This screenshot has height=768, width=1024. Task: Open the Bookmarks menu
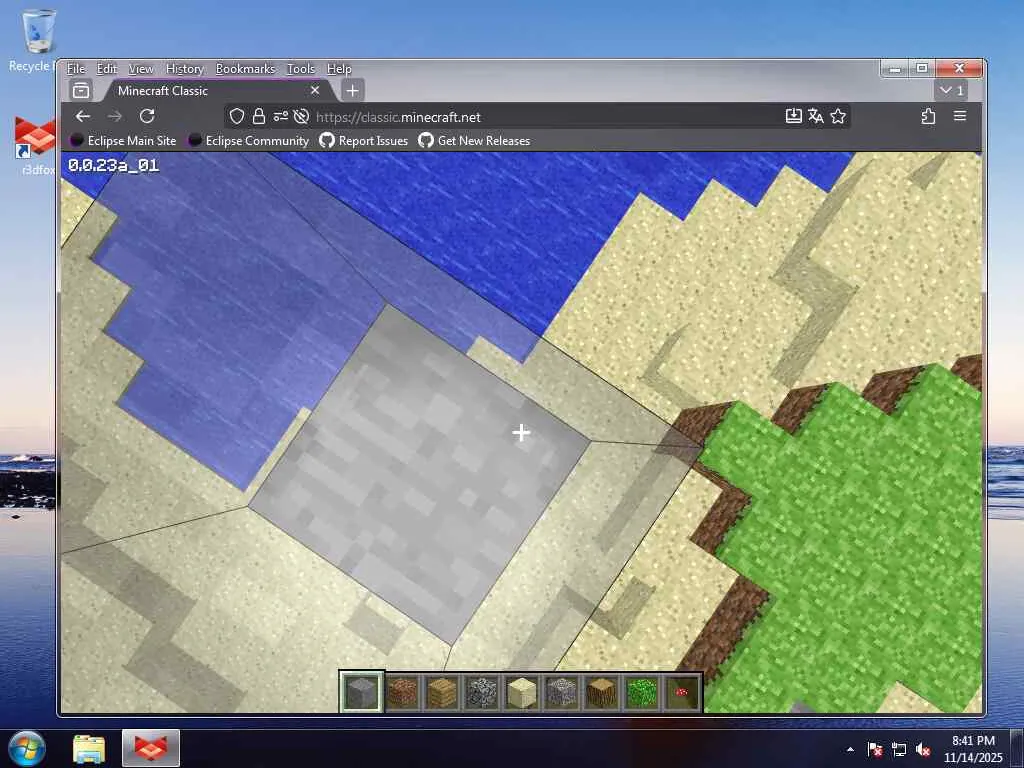(x=246, y=69)
